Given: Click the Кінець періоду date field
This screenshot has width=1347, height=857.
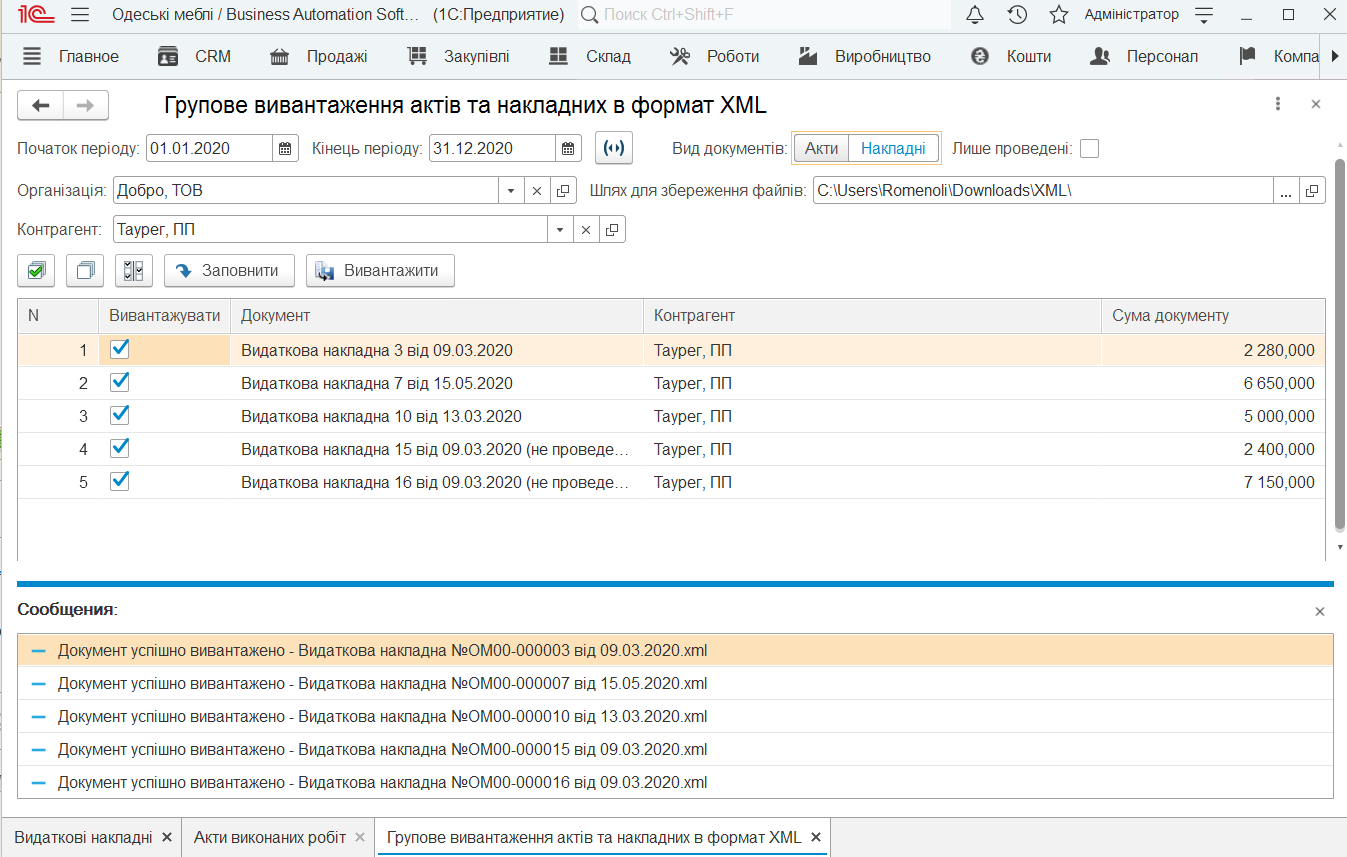Looking at the screenshot, I should (492, 149).
